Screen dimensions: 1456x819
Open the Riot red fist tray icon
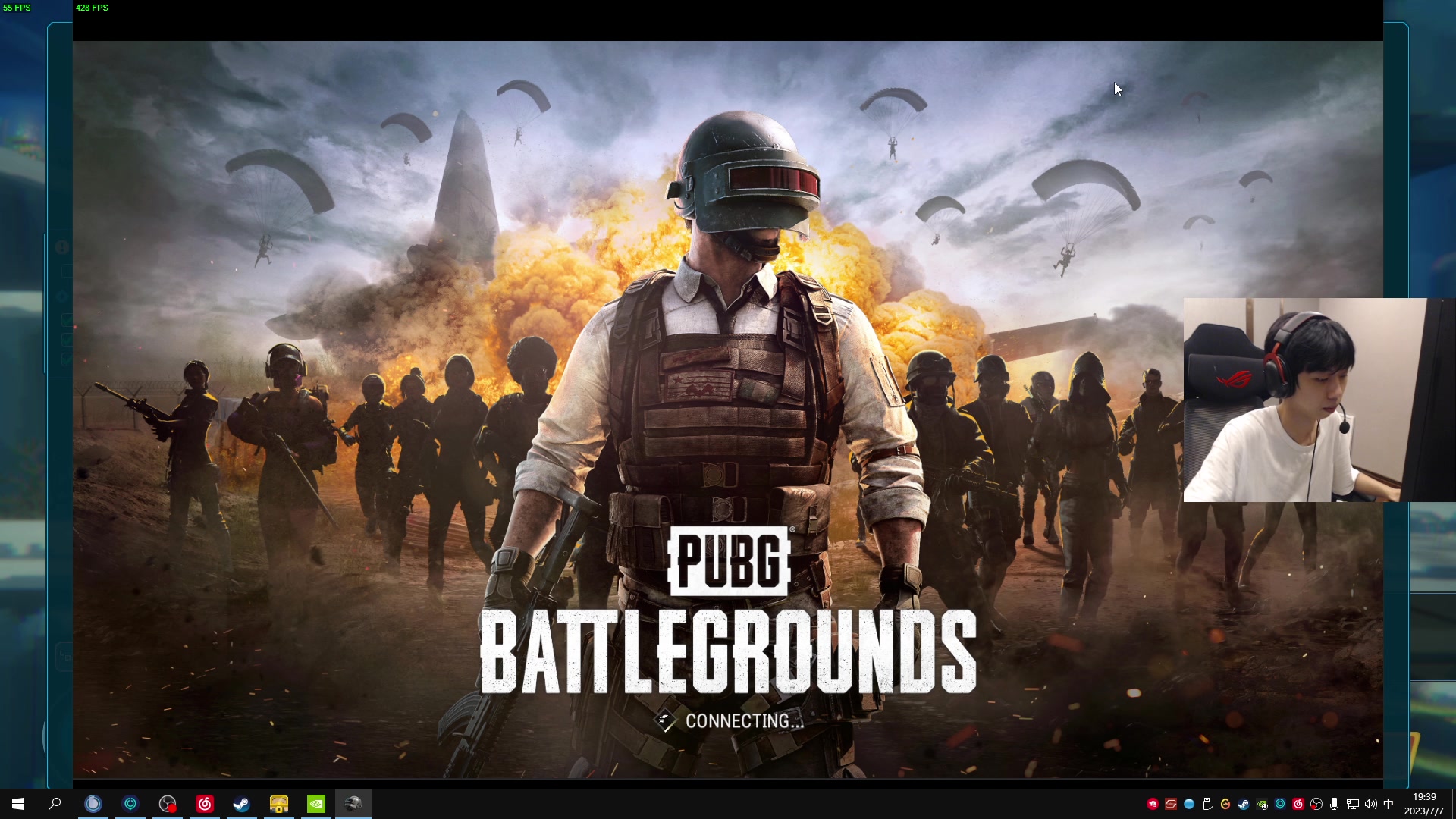pos(1153,804)
